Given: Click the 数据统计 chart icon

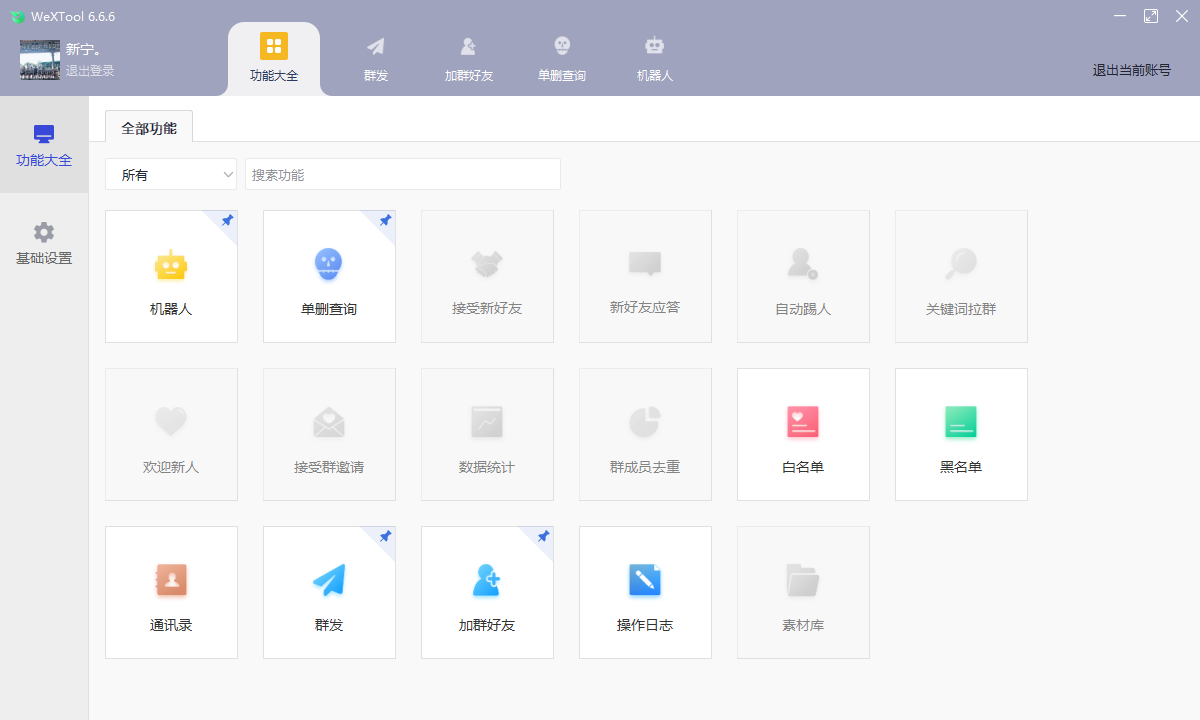Looking at the screenshot, I should click(487, 422).
